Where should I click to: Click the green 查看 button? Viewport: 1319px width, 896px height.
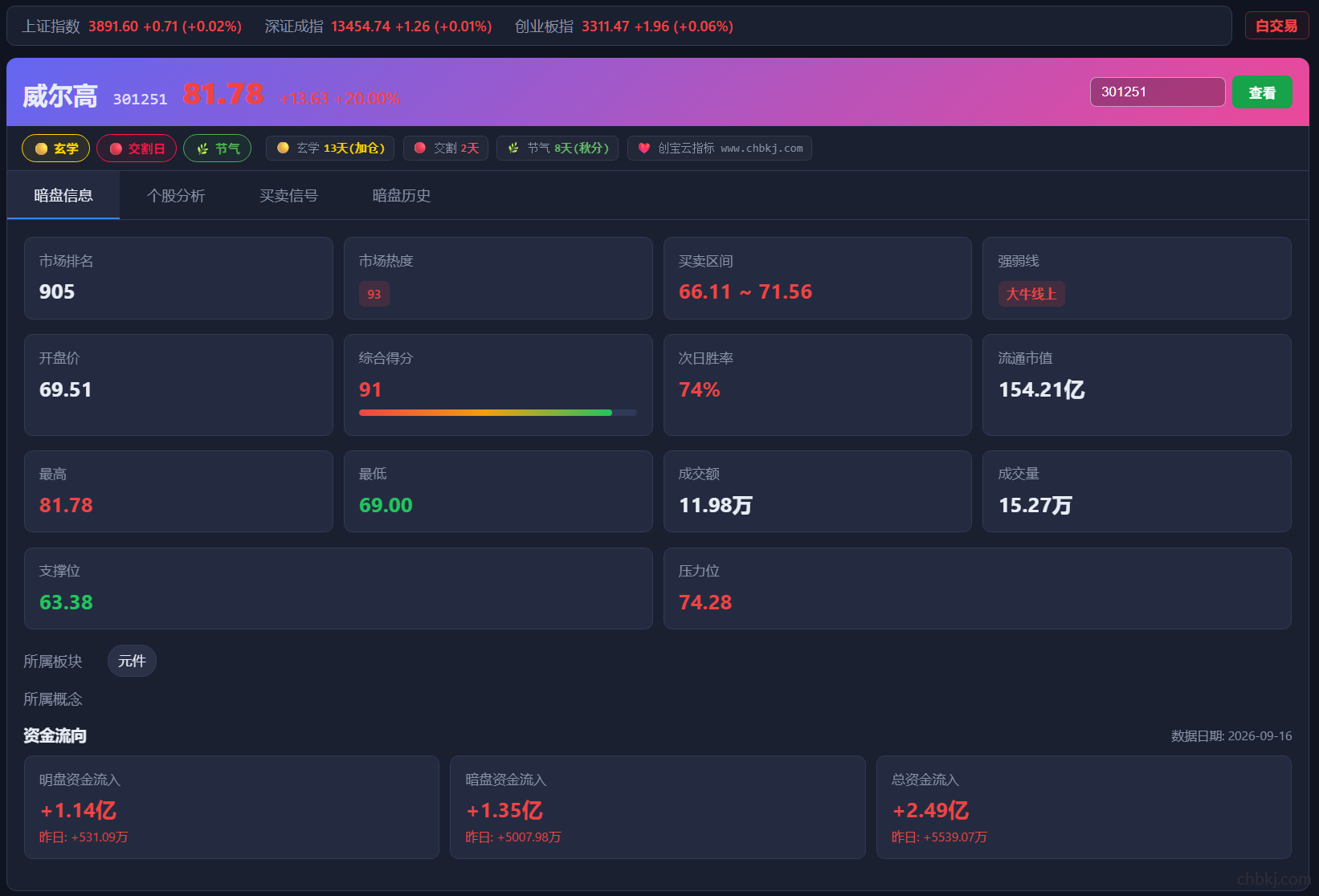1262,92
